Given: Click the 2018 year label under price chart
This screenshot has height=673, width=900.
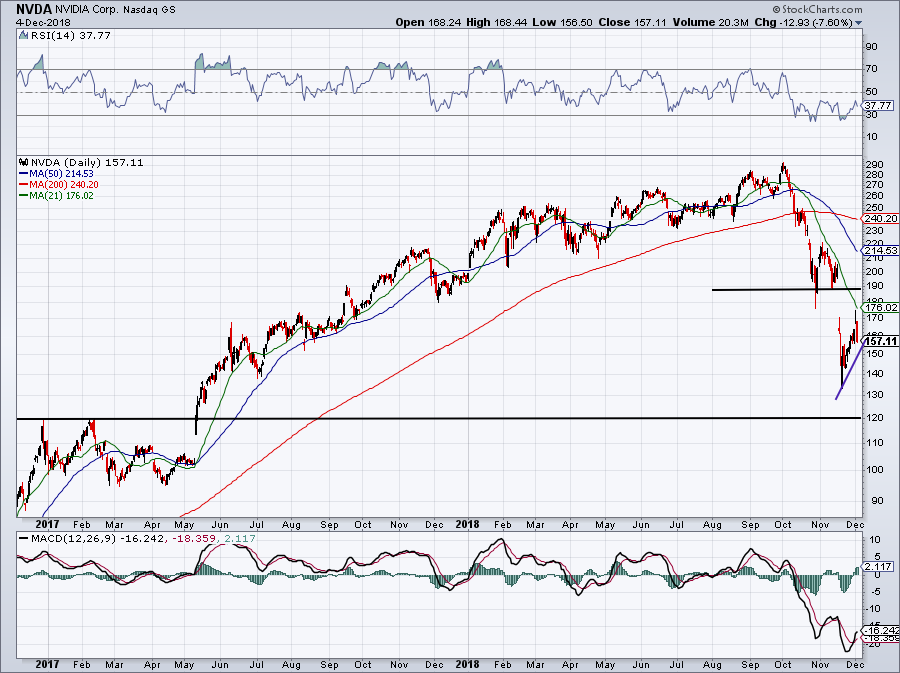Looking at the screenshot, I should (467, 524).
